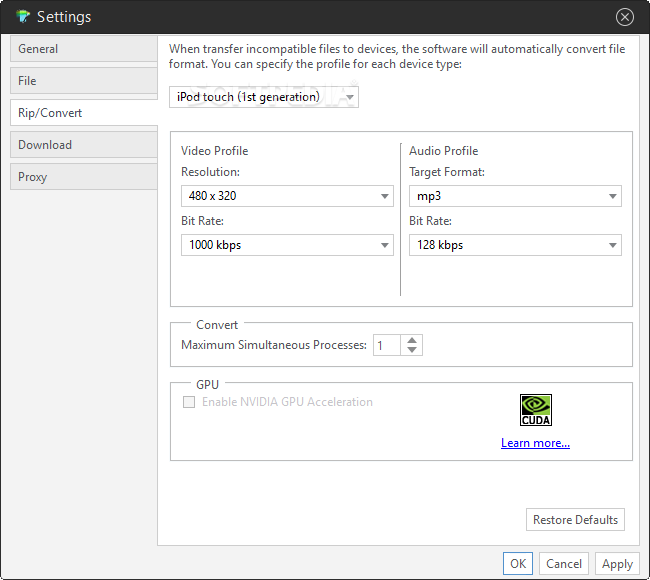Screen dimensions: 650x580
Task: Open the File settings tab
Action: [84, 81]
